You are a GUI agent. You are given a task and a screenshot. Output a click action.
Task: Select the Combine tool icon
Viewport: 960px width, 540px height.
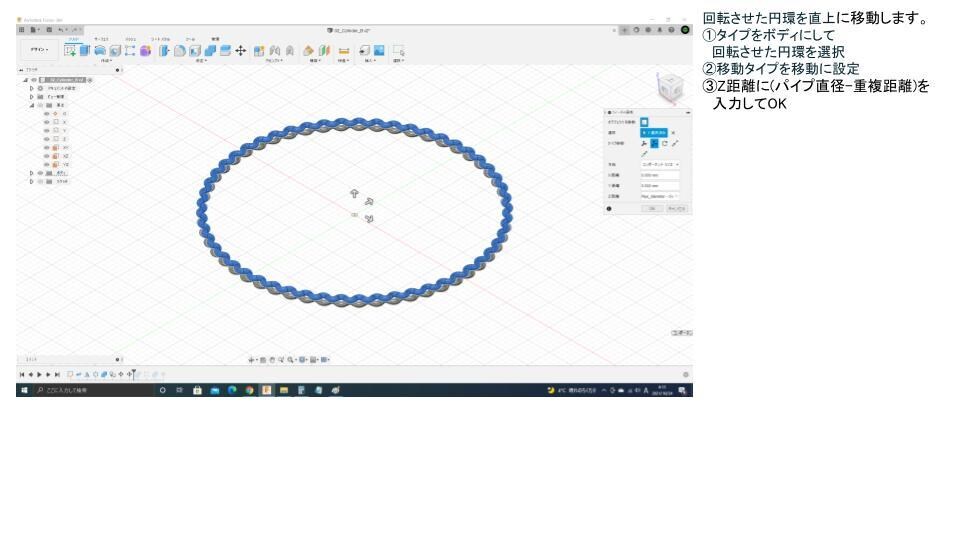[x=210, y=51]
